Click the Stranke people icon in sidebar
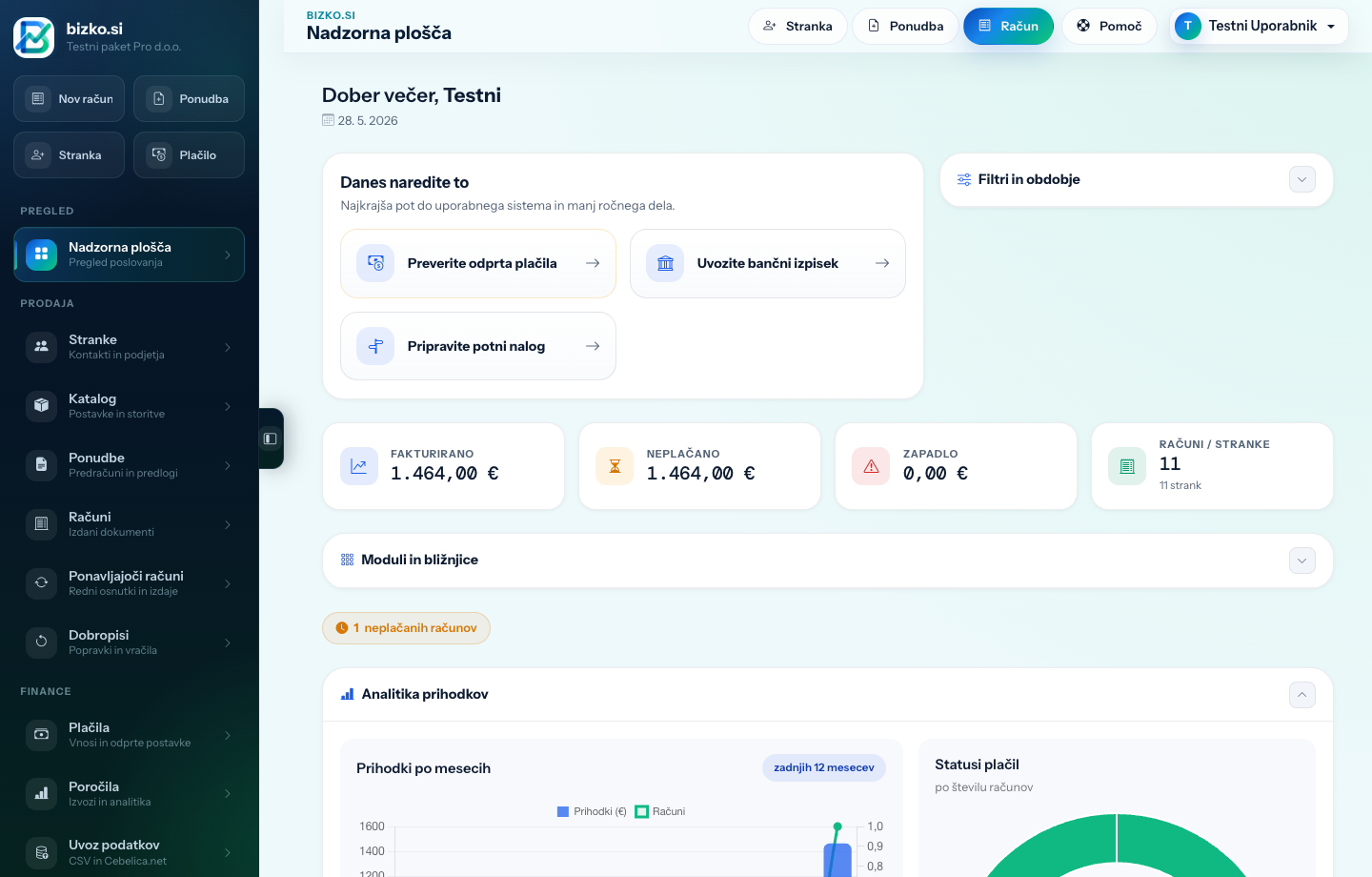The height and width of the screenshot is (877, 1372). click(41, 347)
